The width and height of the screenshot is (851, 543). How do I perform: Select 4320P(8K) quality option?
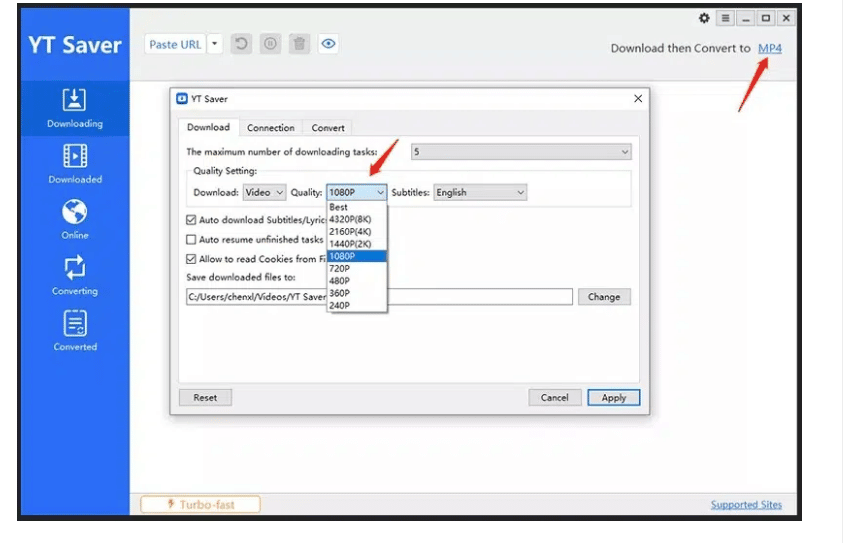357,219
